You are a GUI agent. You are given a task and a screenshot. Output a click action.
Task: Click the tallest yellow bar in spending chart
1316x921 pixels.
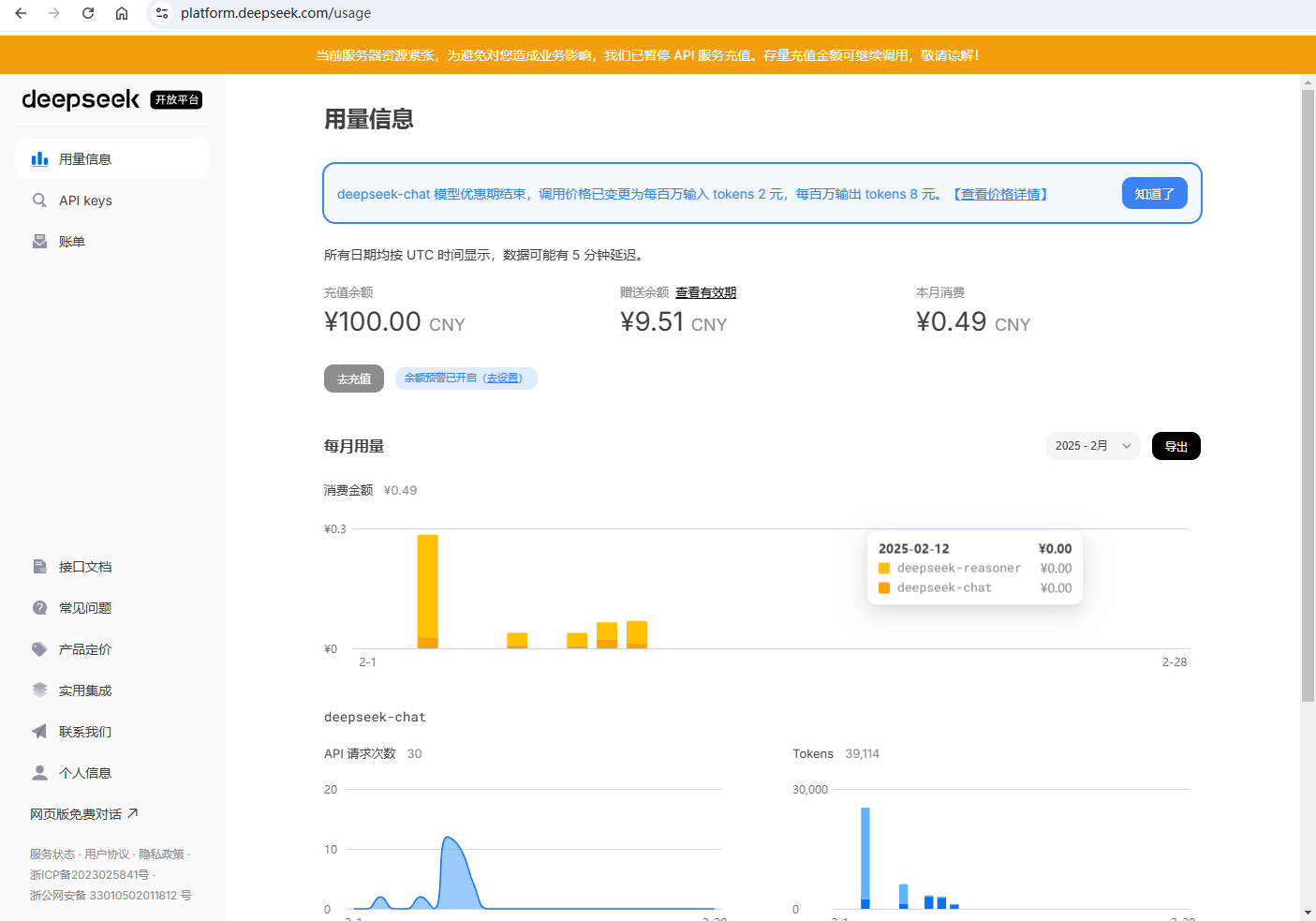click(427, 590)
